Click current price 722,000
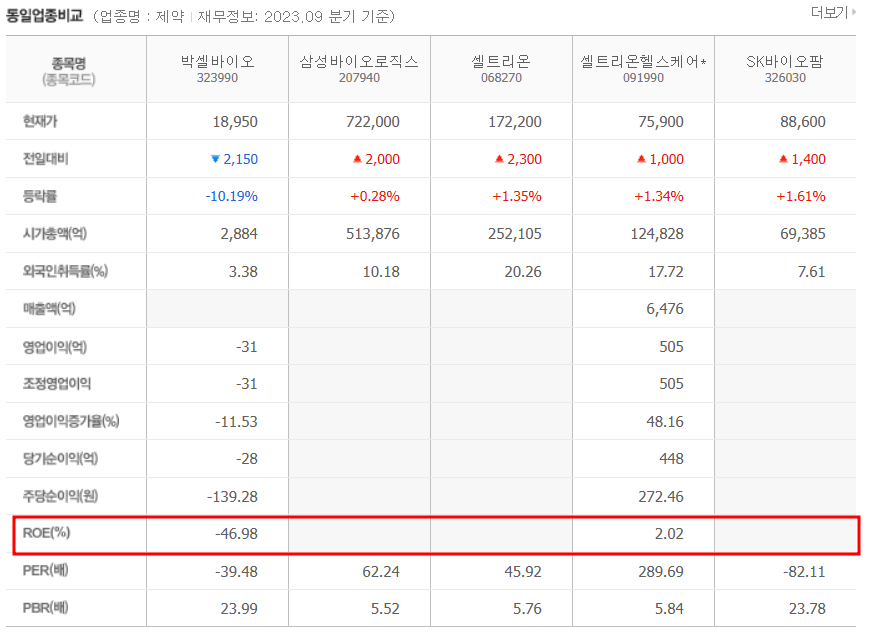871x637 pixels. [x=373, y=122]
